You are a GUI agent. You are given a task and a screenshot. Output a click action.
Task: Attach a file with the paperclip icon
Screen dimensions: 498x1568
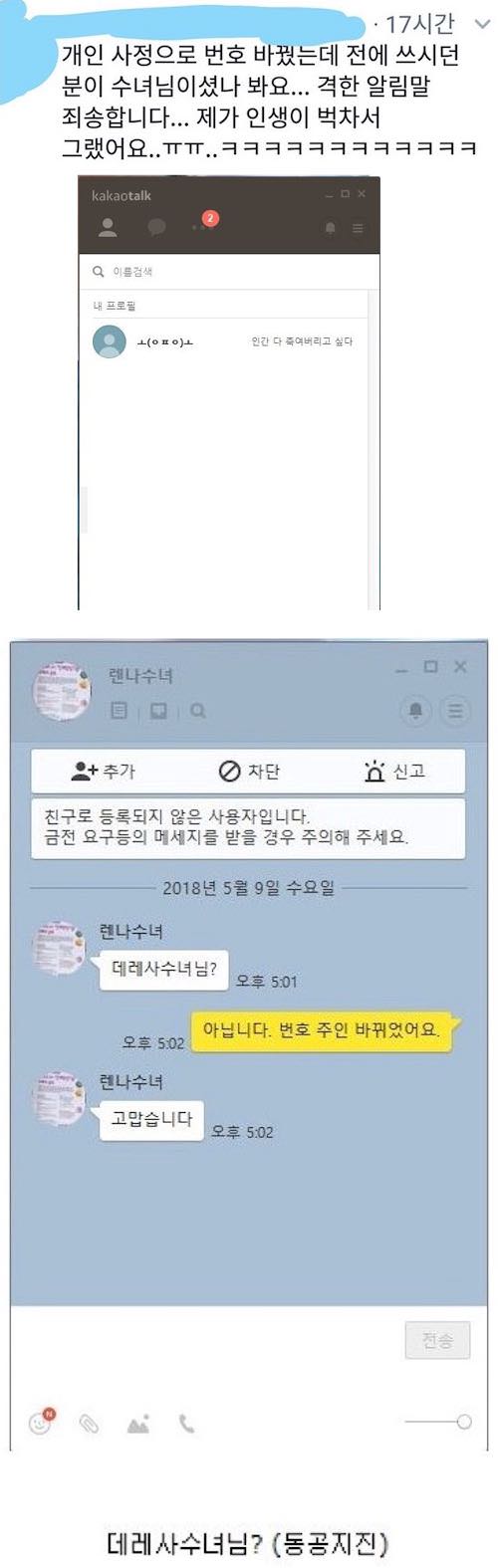(90, 1425)
